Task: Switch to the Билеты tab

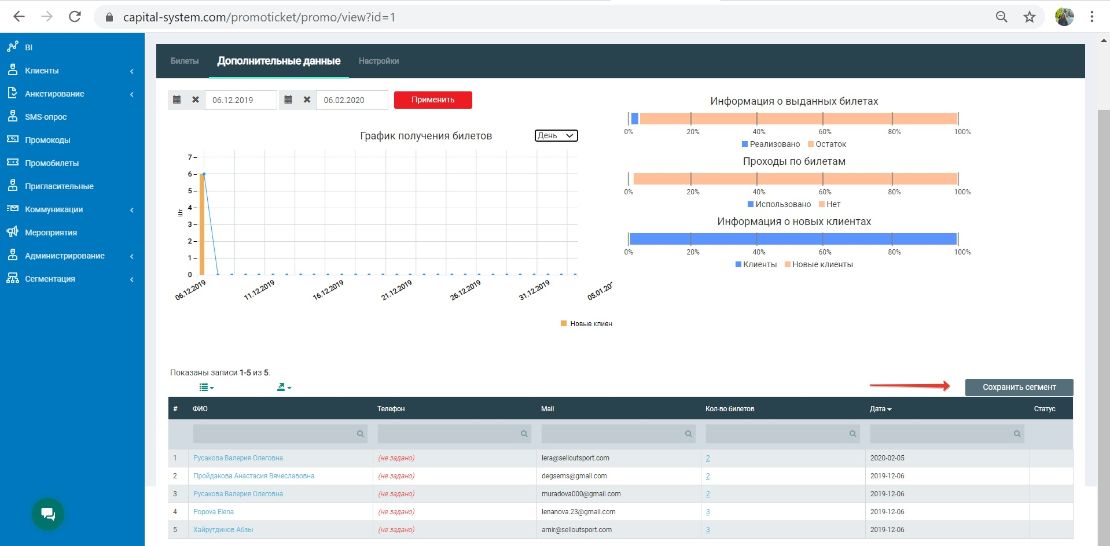Action: 184,61
